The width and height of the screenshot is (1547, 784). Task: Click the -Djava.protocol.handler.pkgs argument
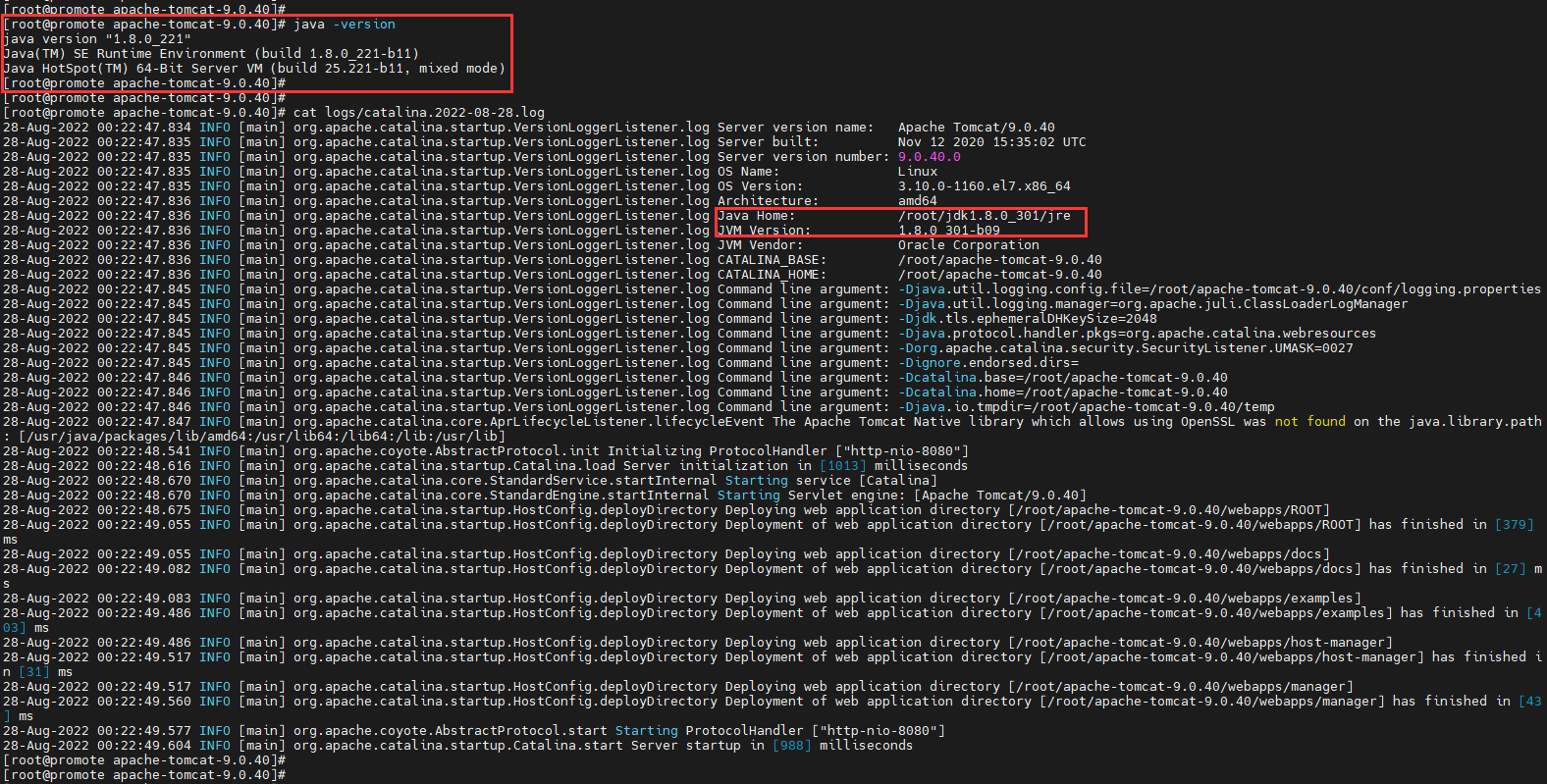[1138, 334]
